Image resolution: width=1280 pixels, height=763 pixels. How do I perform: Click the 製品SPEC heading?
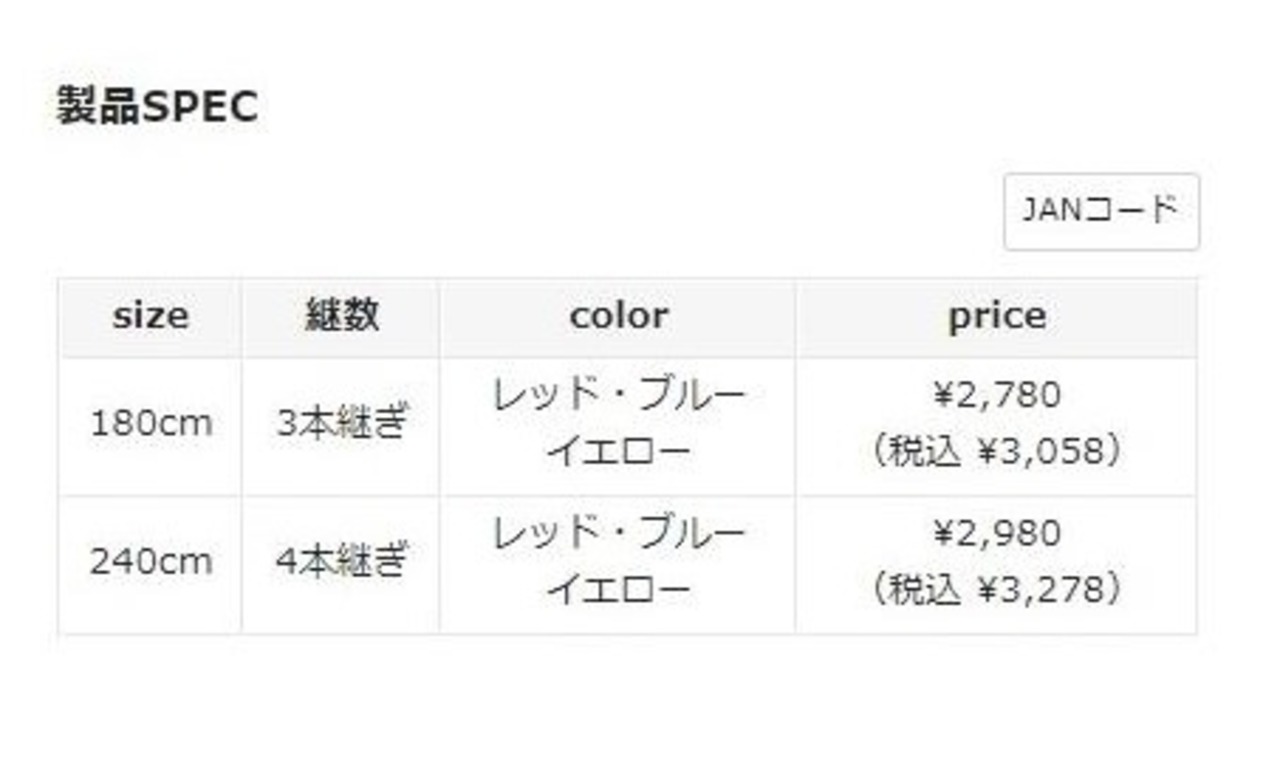click(x=157, y=106)
